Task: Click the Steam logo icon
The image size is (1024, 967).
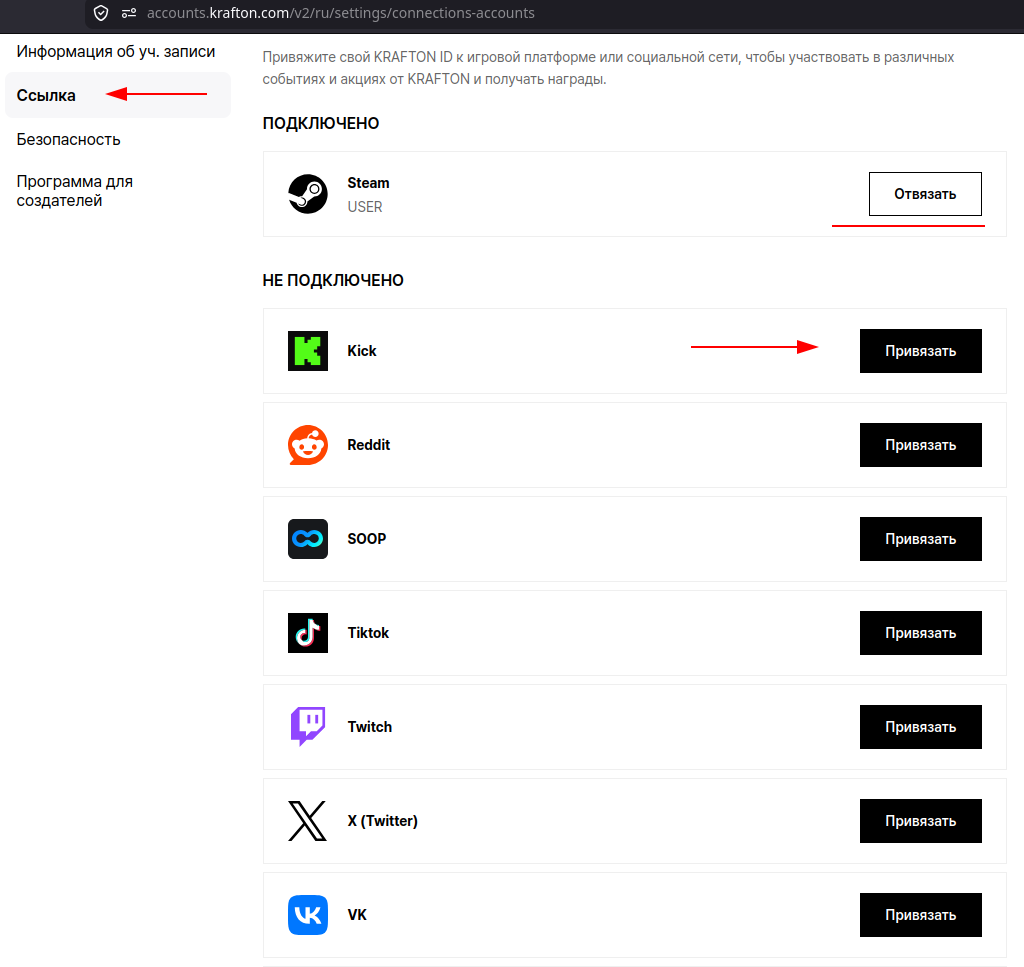Action: (308, 194)
